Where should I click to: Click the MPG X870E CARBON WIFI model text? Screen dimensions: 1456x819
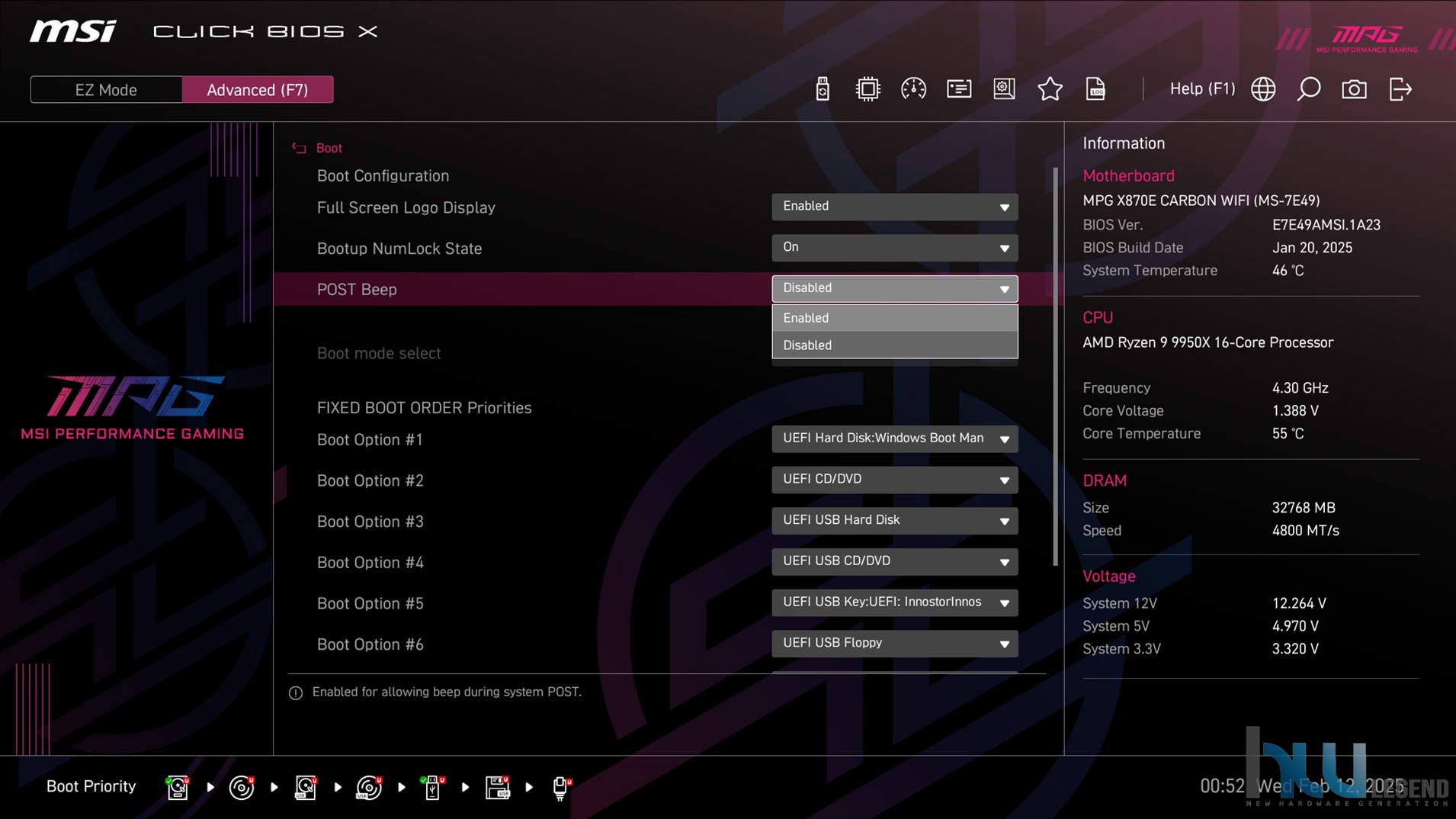click(x=1201, y=201)
